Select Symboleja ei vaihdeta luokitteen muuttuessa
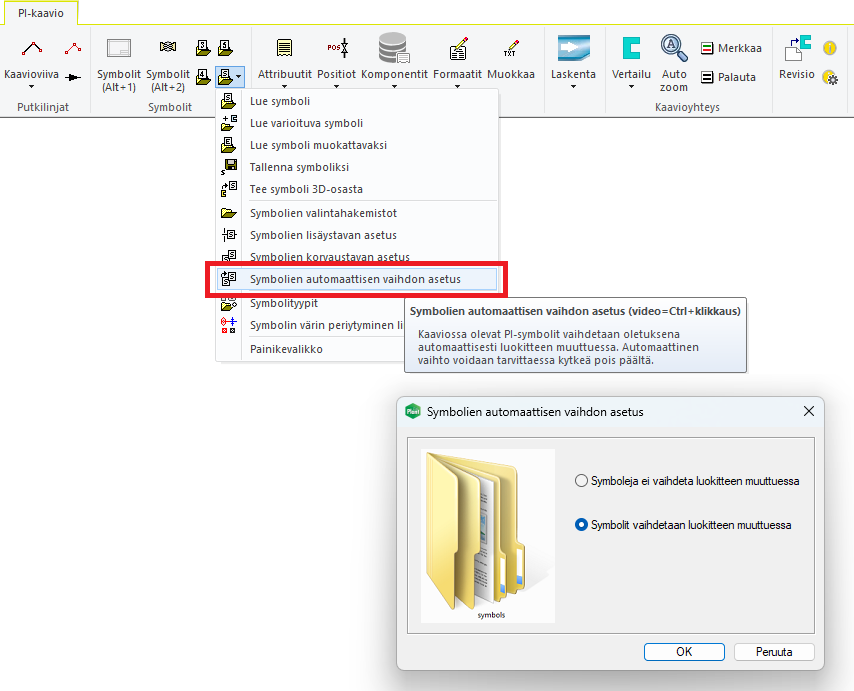Screen dimensions: 854x691 [687, 481]
